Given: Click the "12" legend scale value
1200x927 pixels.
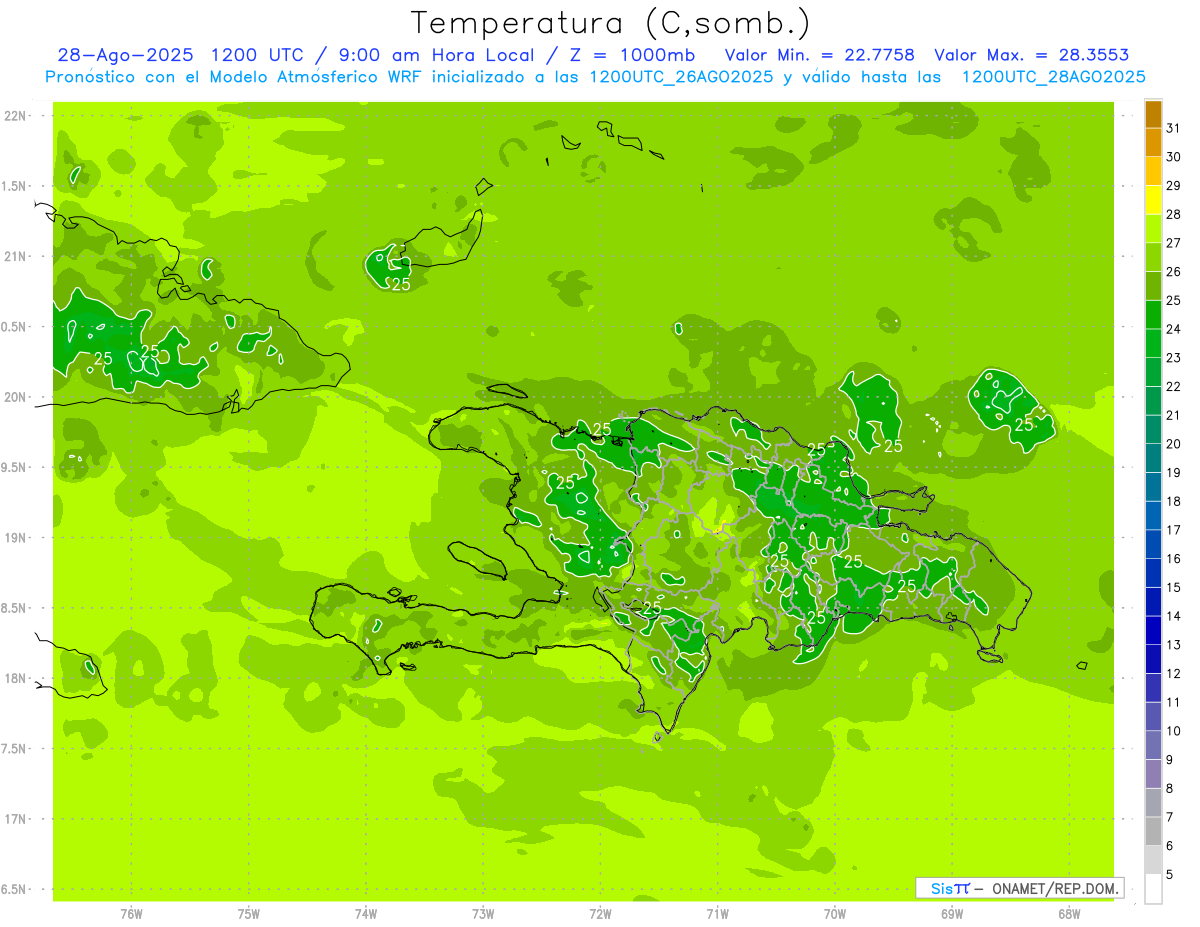Looking at the screenshot, I should [1174, 674].
